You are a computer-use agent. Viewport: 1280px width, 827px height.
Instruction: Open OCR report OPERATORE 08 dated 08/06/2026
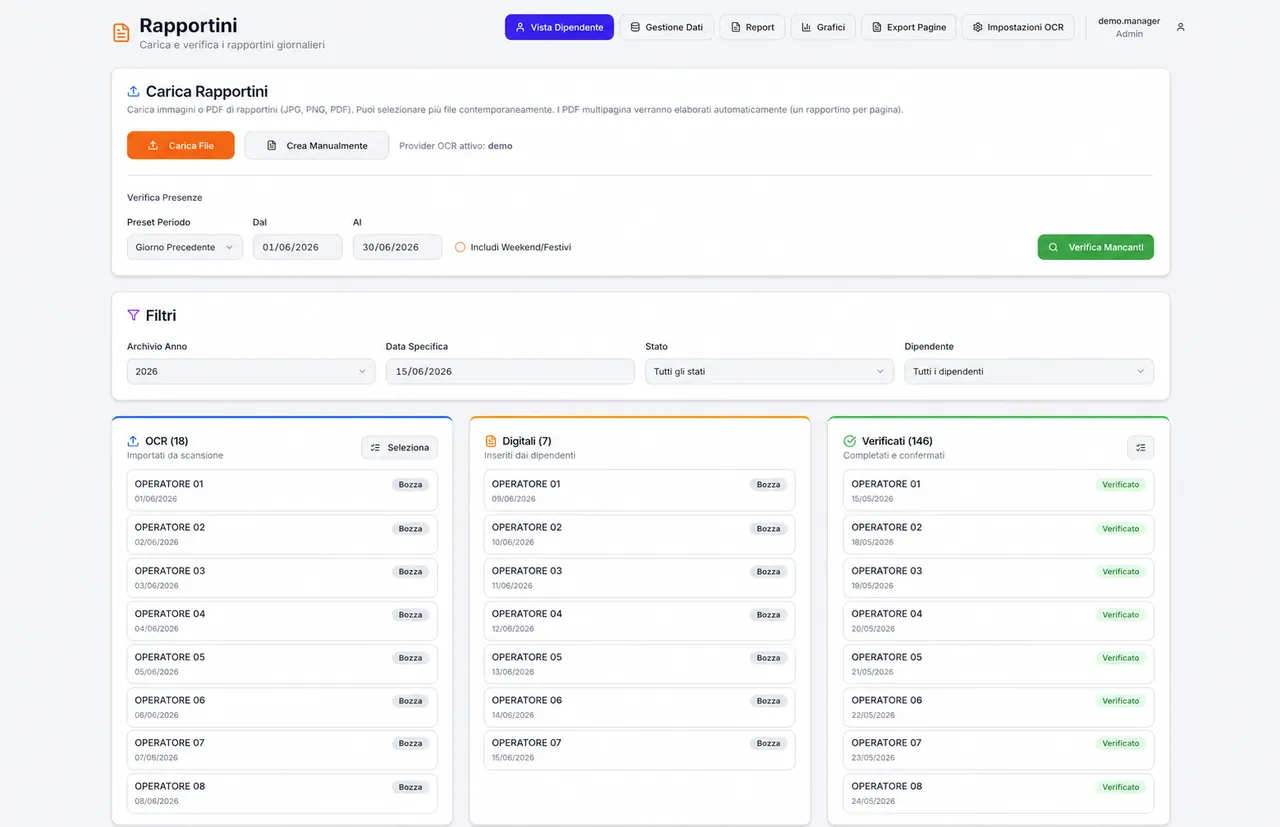coord(282,792)
